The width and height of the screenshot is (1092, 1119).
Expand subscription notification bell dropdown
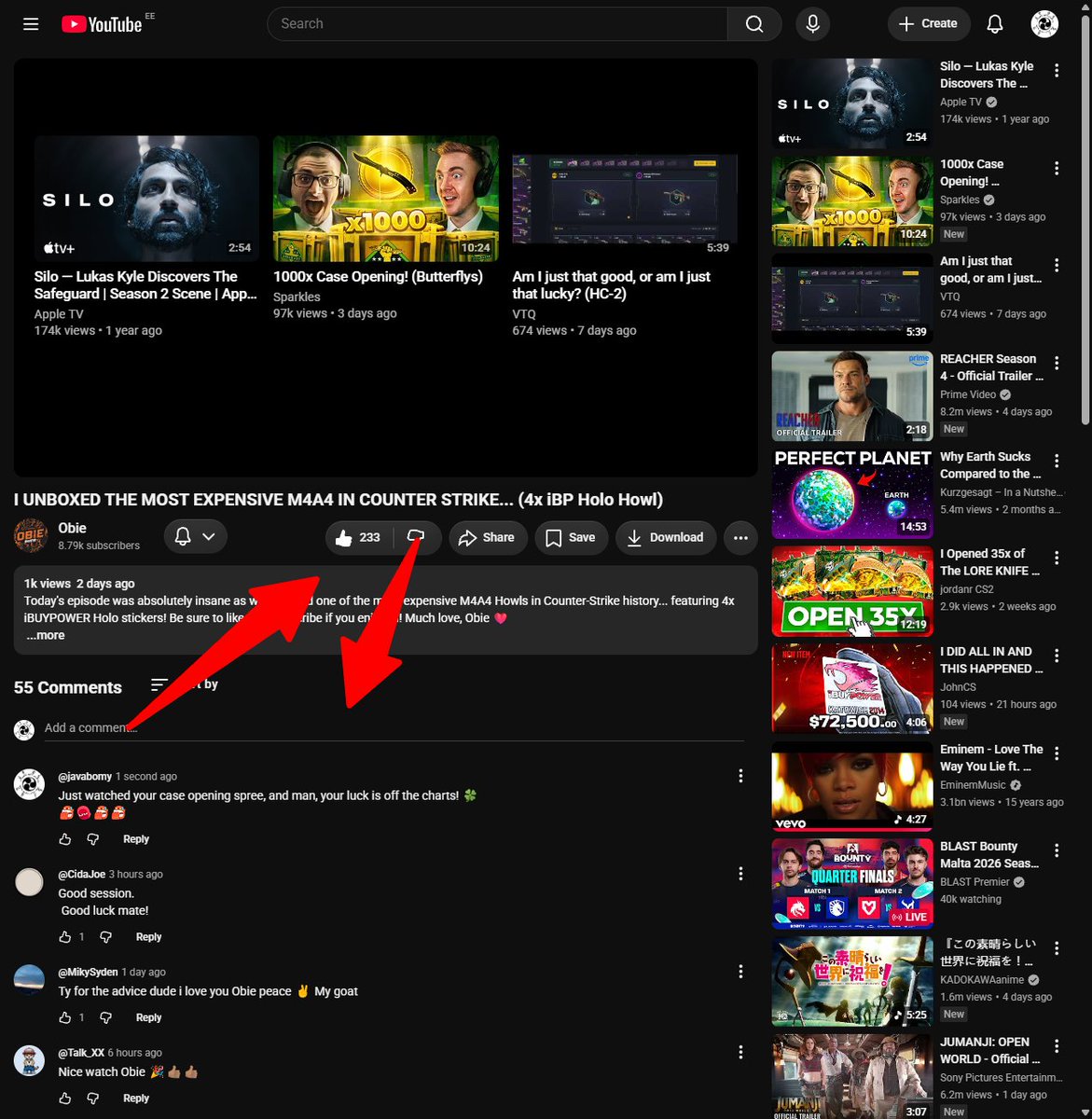pos(196,536)
